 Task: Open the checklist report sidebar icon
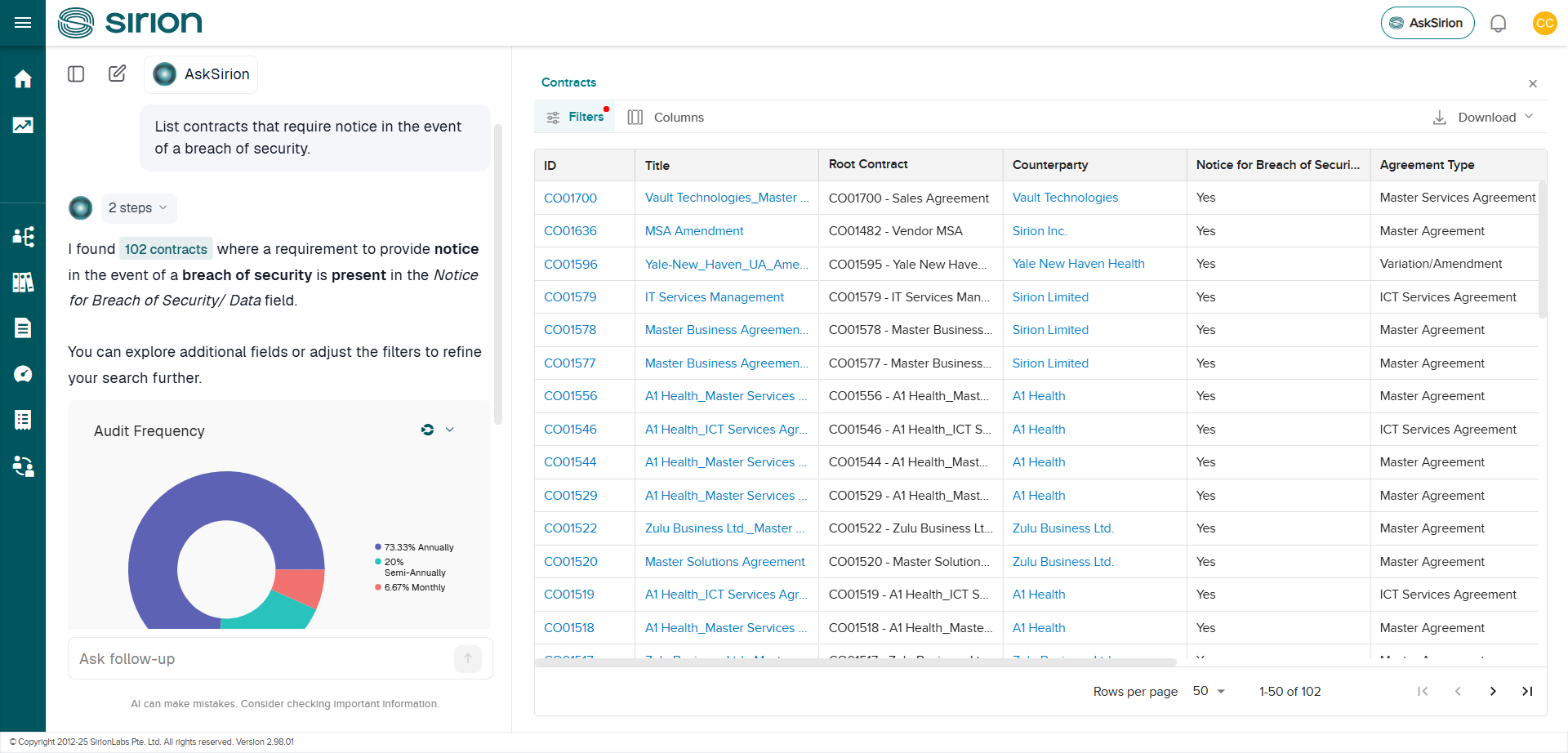(x=23, y=420)
